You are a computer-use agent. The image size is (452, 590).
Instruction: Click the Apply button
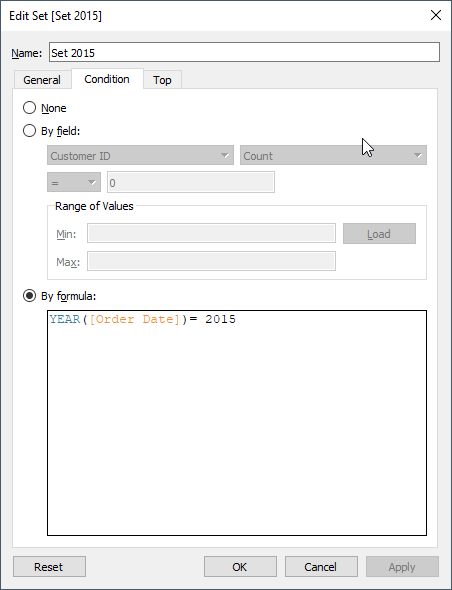(x=402, y=567)
